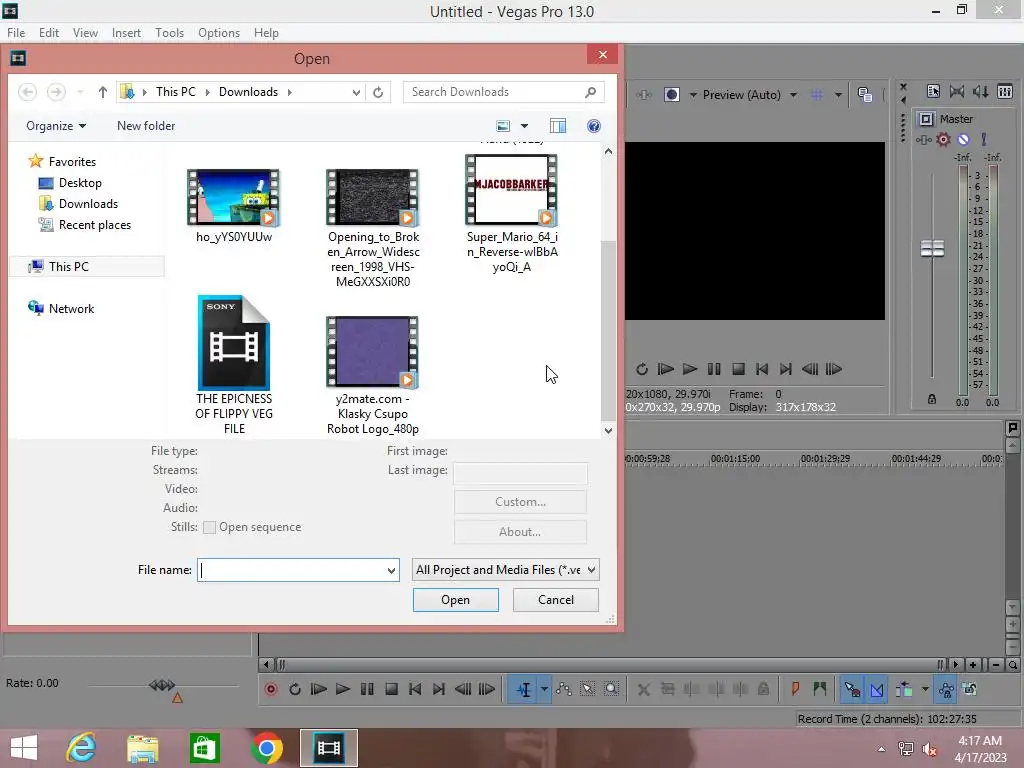This screenshot has width=1024, height=768.
Task: Open the All Project and Media Files filter
Action: pyautogui.click(x=505, y=570)
